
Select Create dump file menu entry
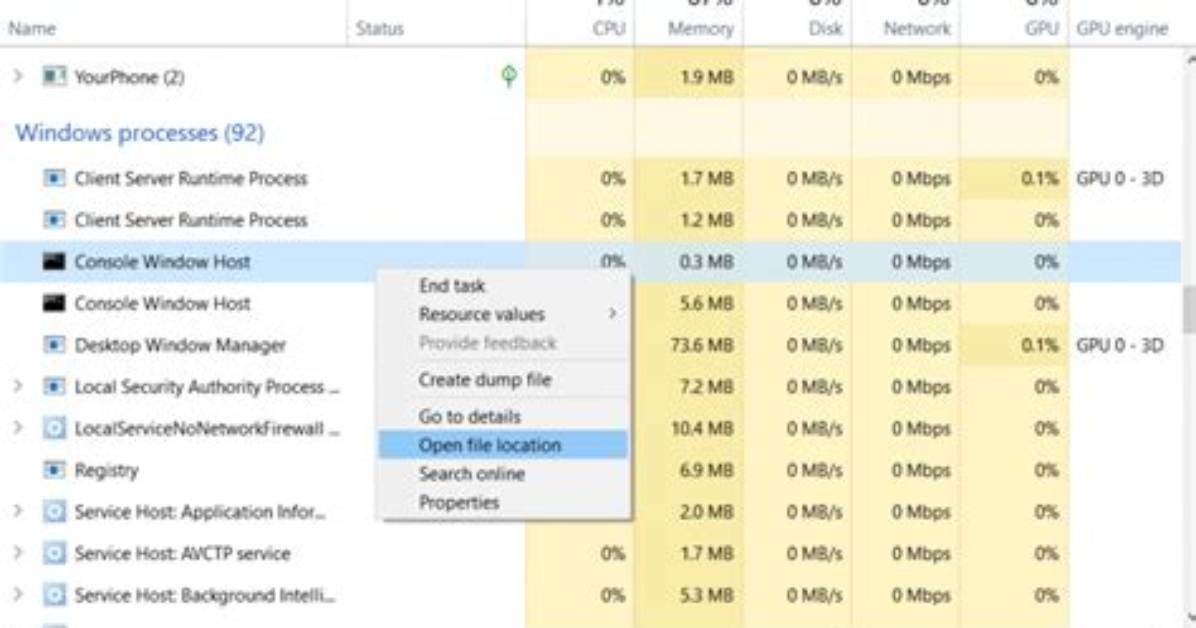tap(504, 379)
